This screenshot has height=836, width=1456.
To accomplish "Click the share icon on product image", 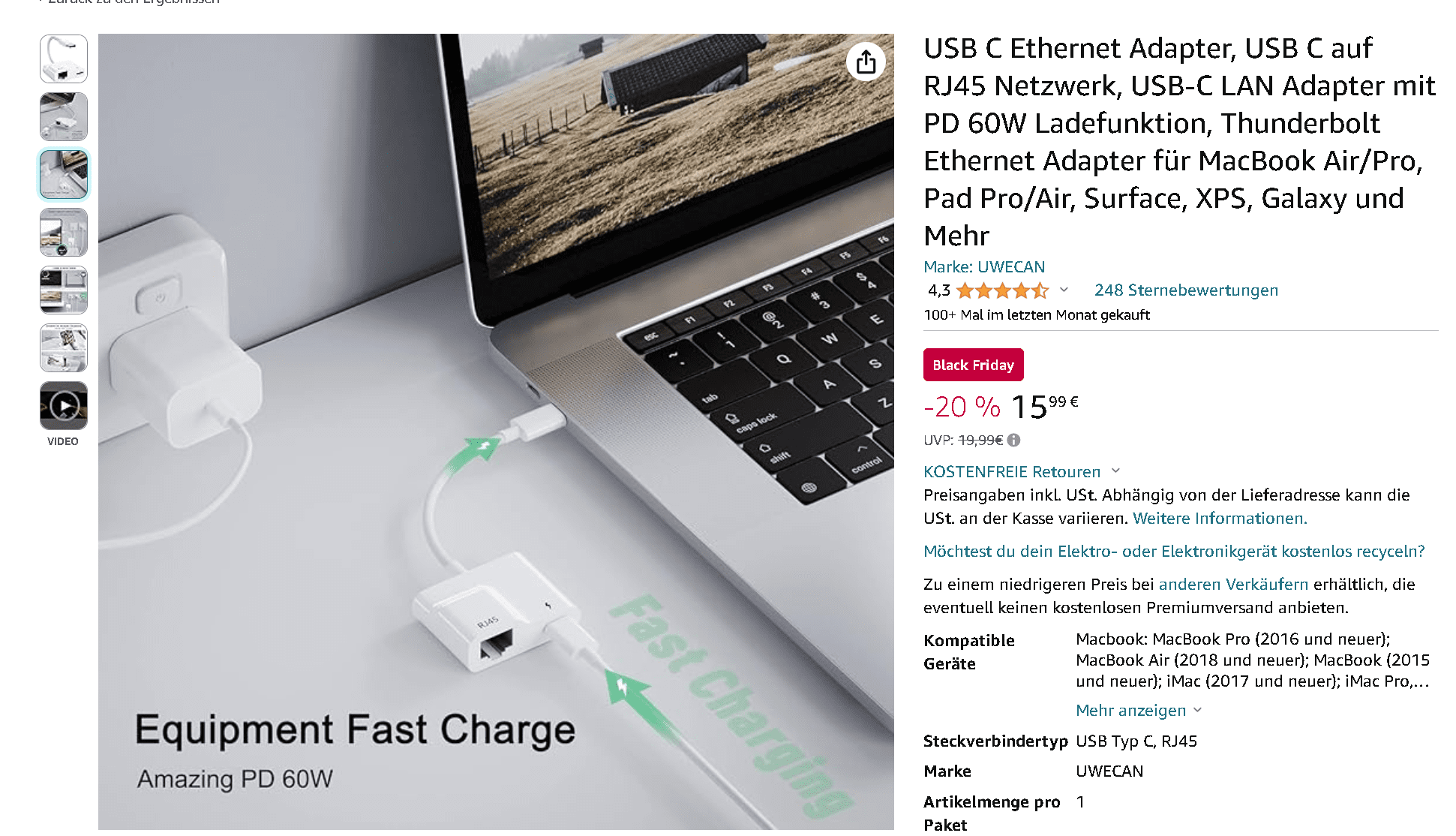I will point(866,62).
